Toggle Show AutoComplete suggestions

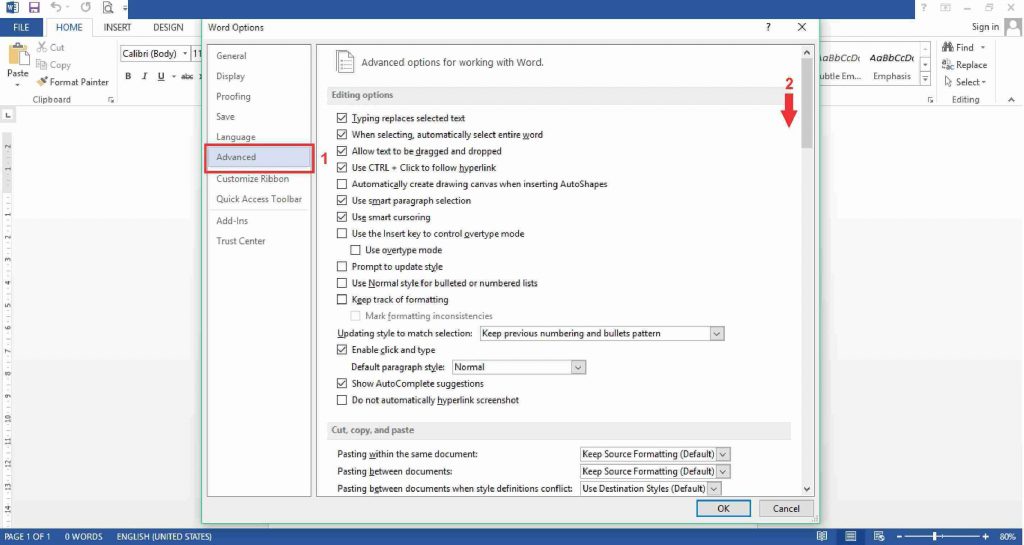(x=342, y=384)
